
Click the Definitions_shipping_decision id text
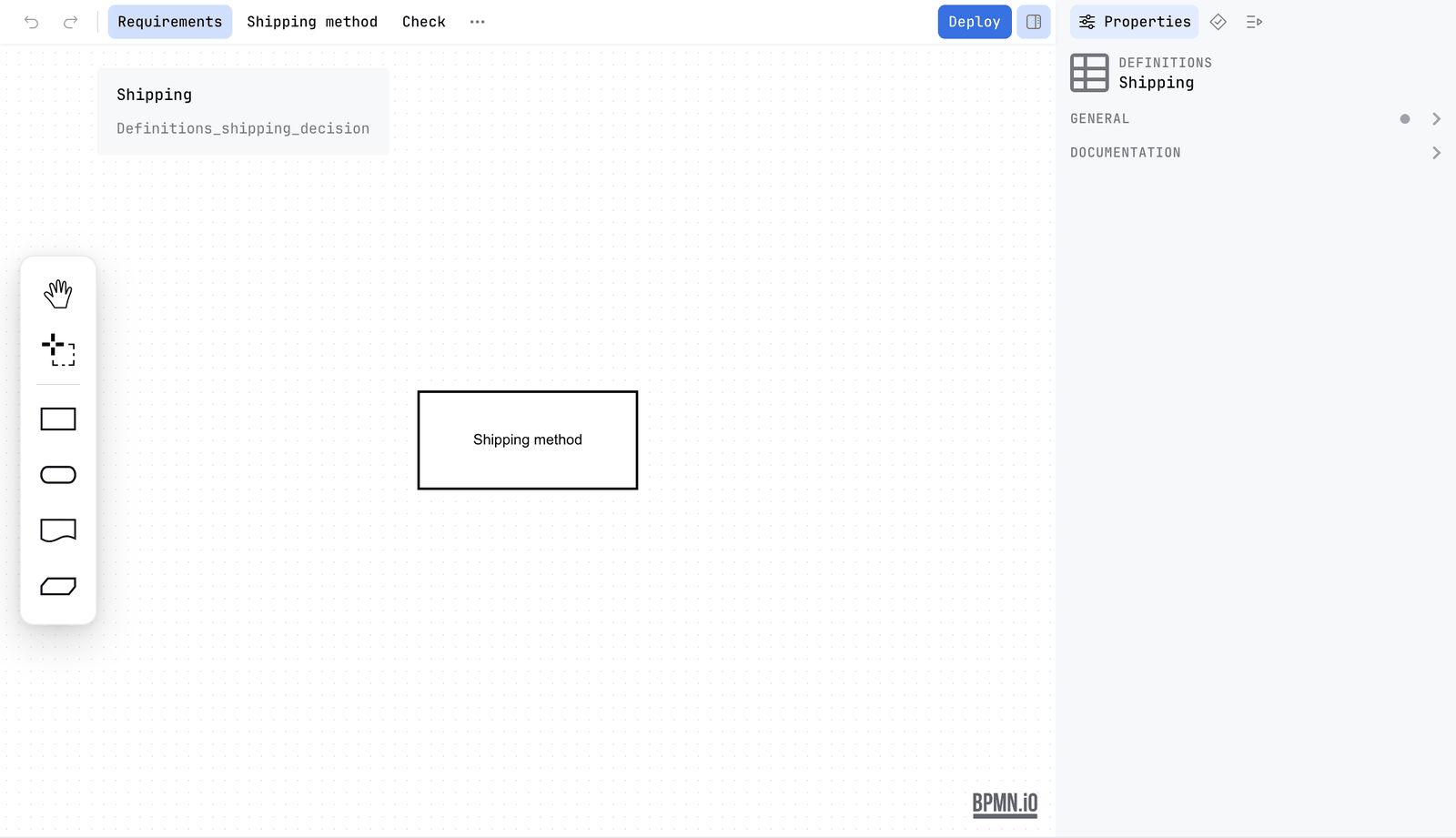pos(243,128)
